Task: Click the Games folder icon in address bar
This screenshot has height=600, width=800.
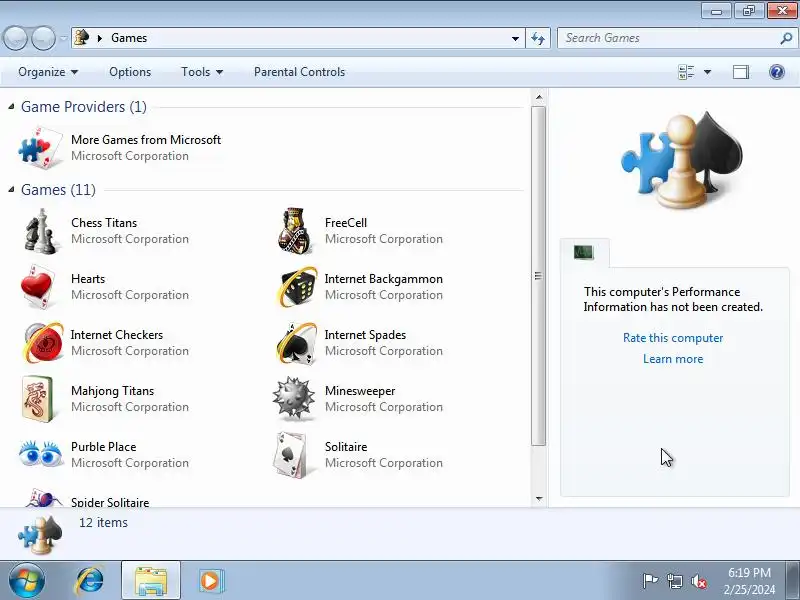Action: click(82, 38)
